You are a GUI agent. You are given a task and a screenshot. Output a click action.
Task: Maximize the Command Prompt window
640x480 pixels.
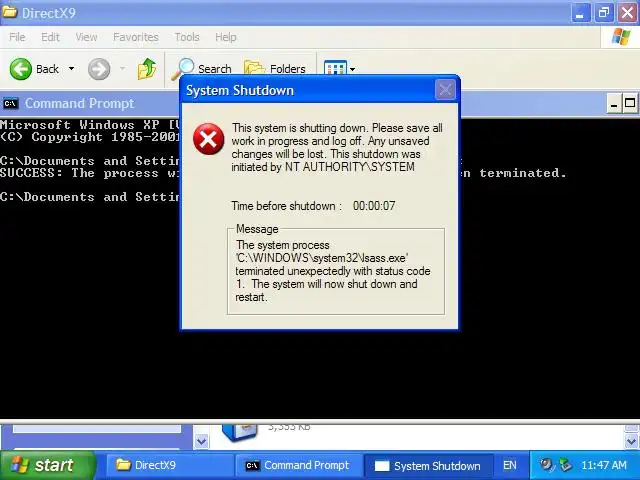coord(630,104)
